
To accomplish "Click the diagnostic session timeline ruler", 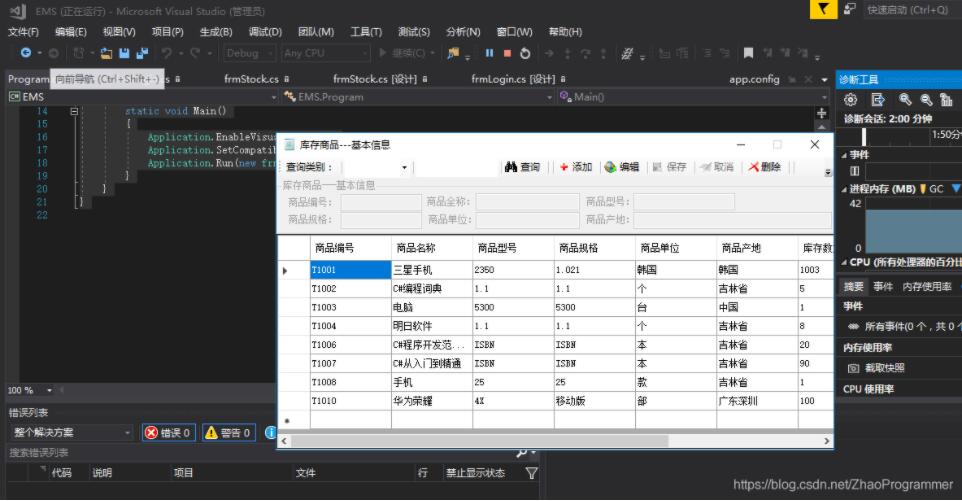I will point(900,134).
